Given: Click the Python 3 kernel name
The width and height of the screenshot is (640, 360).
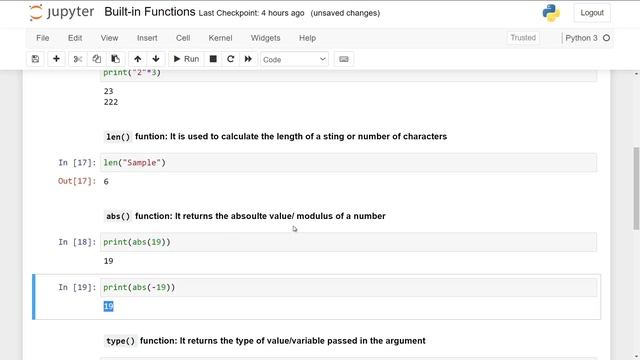Looking at the screenshot, I should (x=581, y=38).
